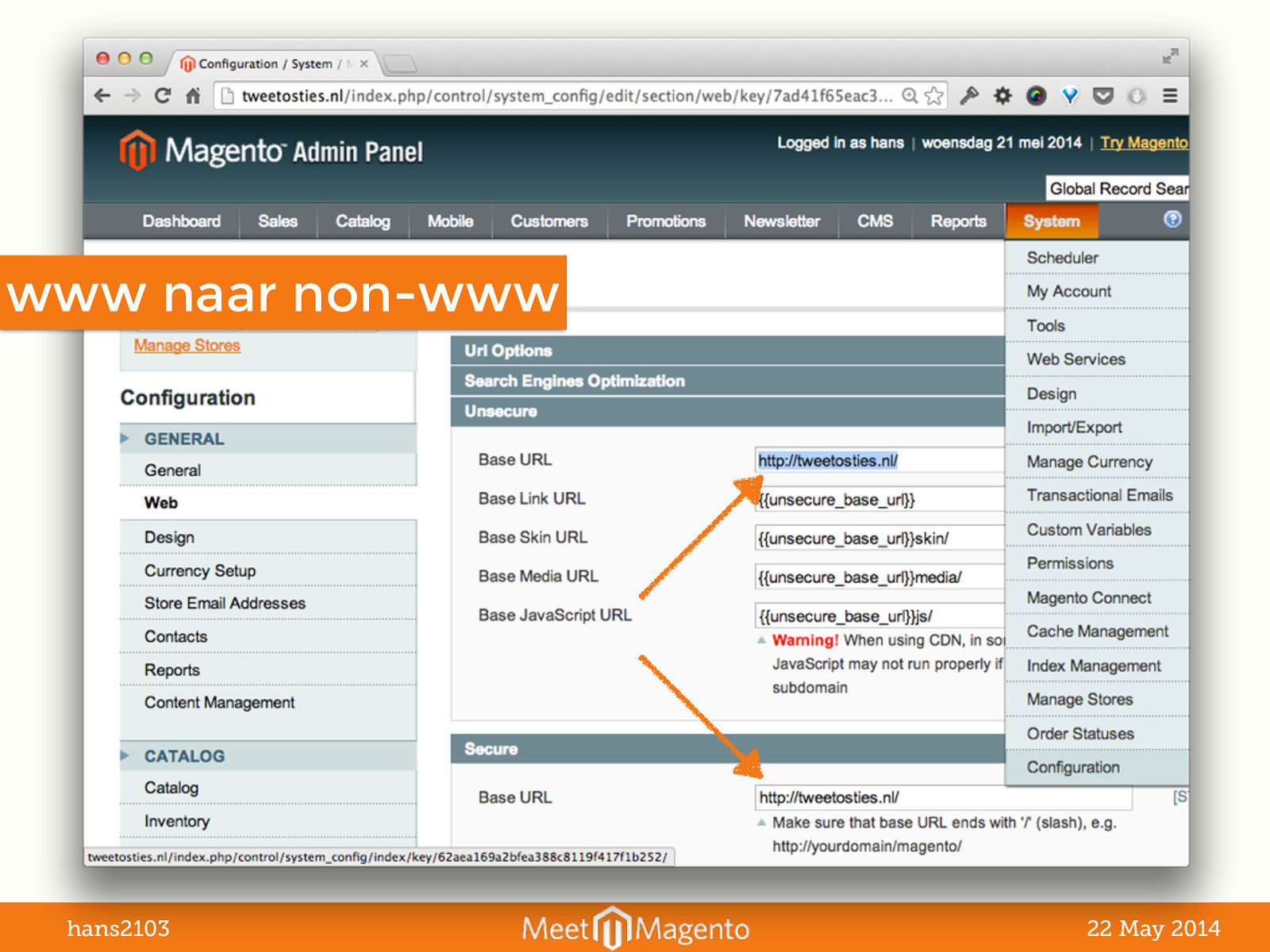Open the CMS menu
The image size is (1270, 952).
point(875,221)
